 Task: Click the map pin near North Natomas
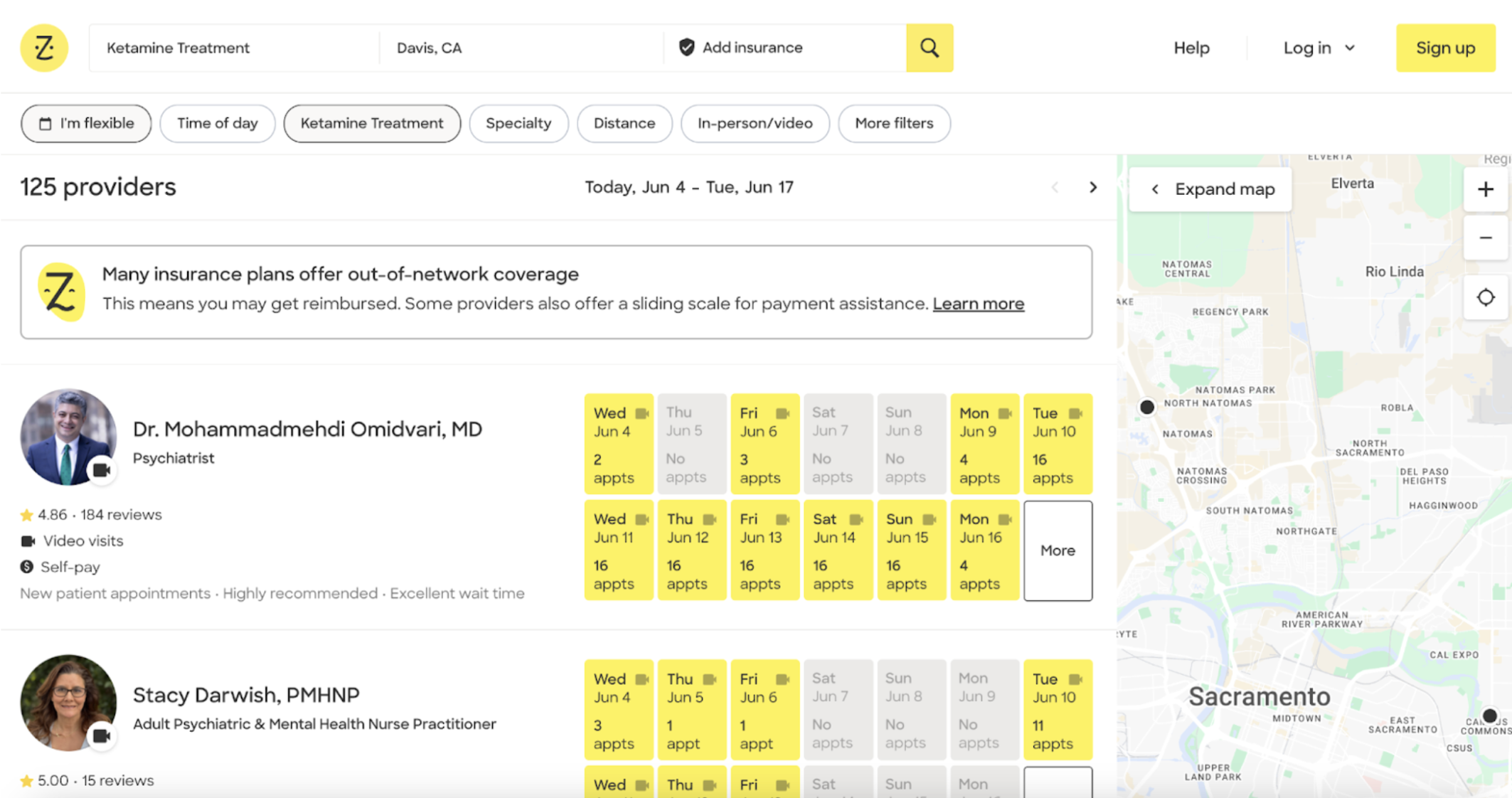click(1146, 407)
